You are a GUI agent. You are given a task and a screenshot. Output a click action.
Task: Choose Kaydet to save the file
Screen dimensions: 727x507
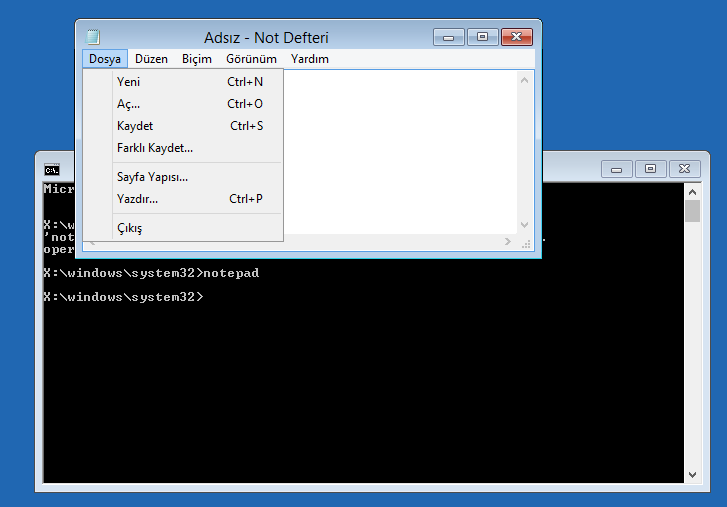(183, 126)
